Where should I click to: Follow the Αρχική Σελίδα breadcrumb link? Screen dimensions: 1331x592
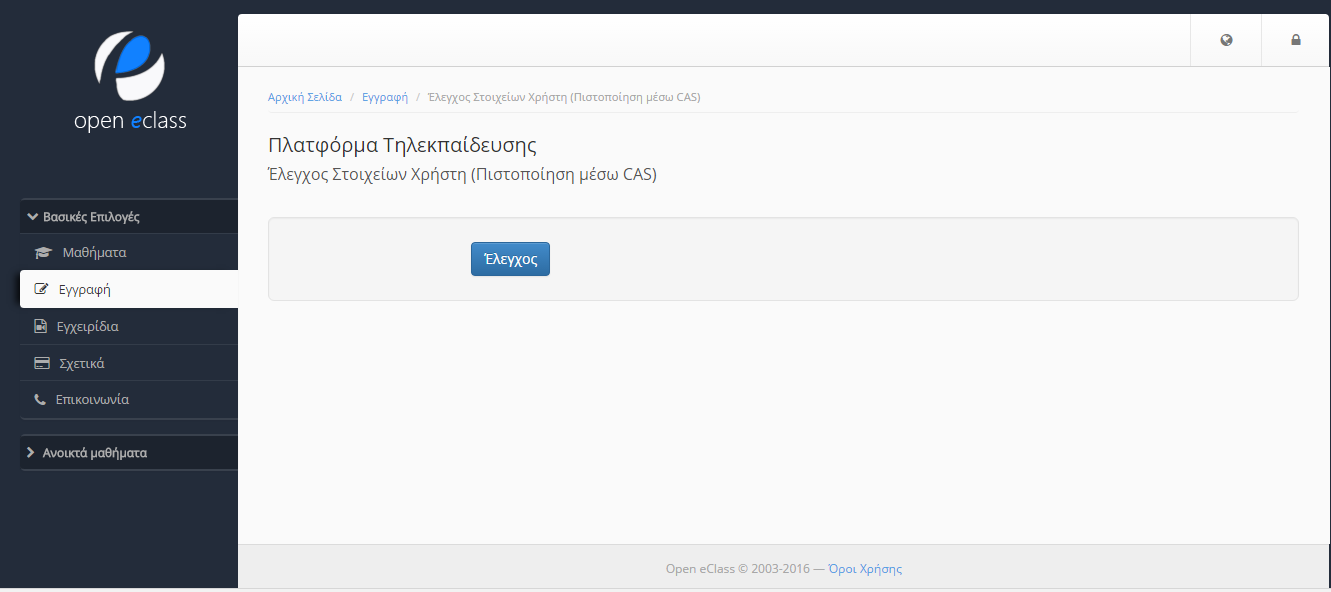tap(305, 97)
